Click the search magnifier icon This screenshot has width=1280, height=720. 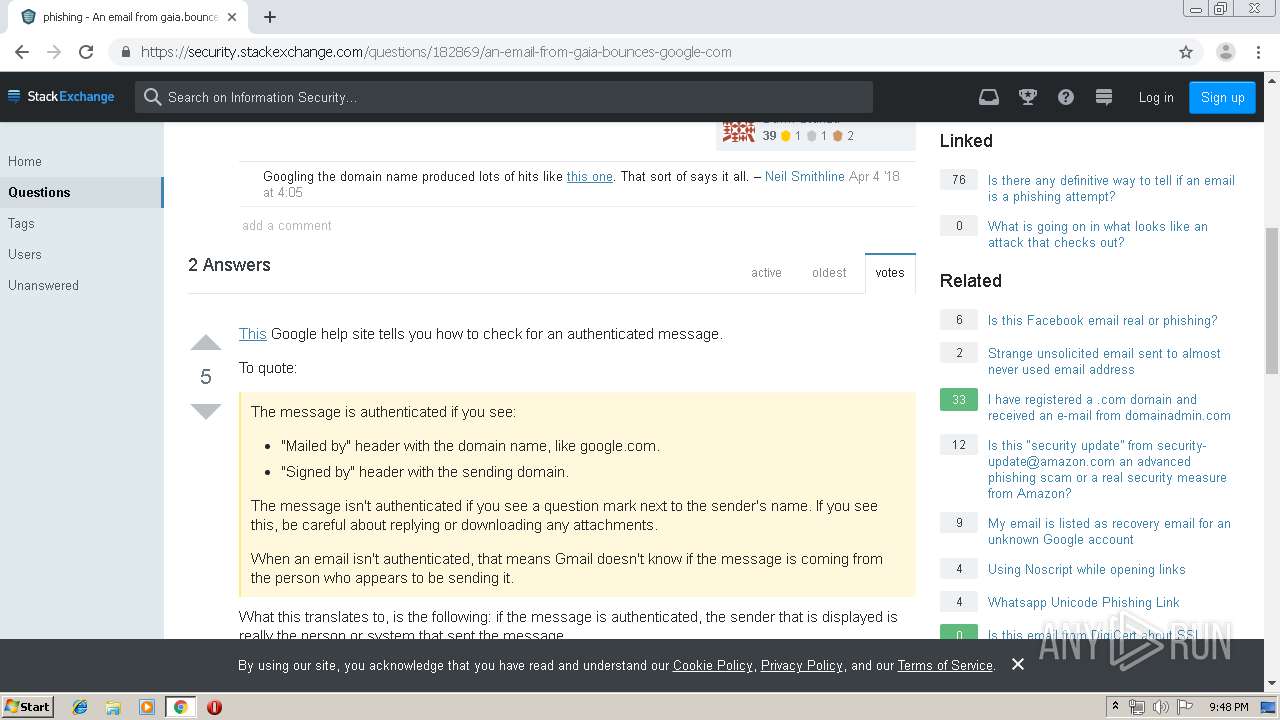(152, 97)
